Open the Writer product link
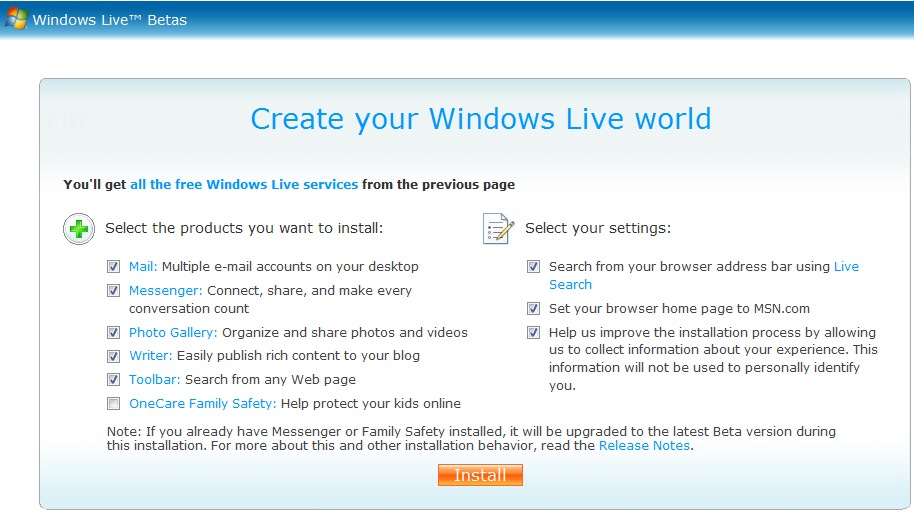Screen dimensions: 914x514 pos(150,355)
